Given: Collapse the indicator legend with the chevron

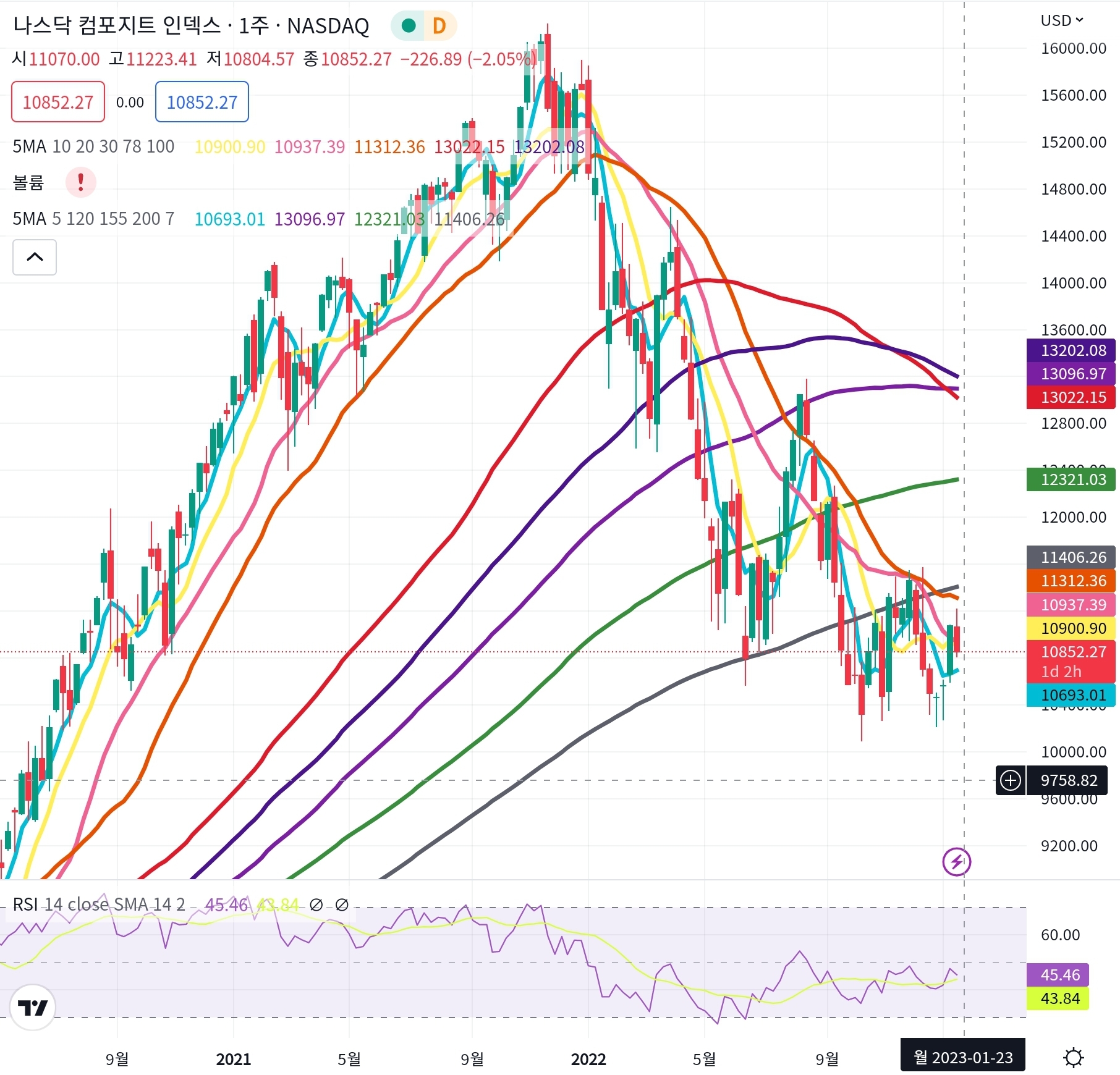Looking at the screenshot, I should coord(35,257).
